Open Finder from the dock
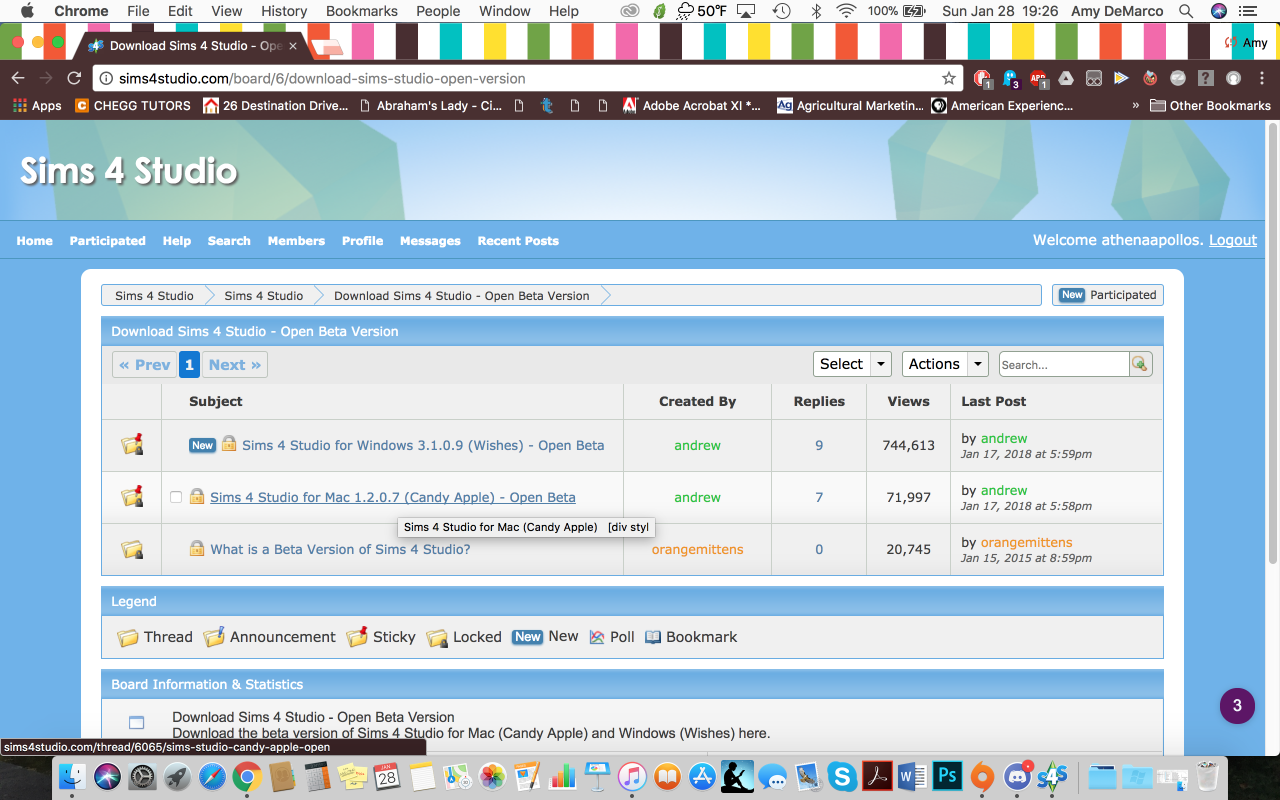This screenshot has height=800, width=1280. click(x=73, y=775)
